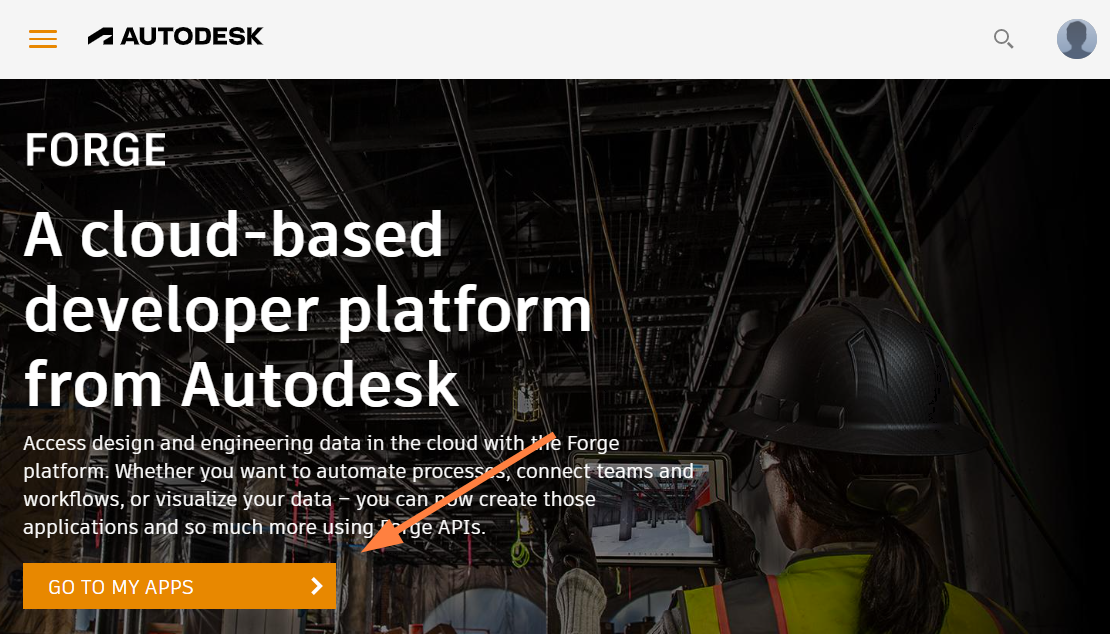Select the AUTODESK menu item in the header
The image size is (1110, 634).
click(190, 36)
